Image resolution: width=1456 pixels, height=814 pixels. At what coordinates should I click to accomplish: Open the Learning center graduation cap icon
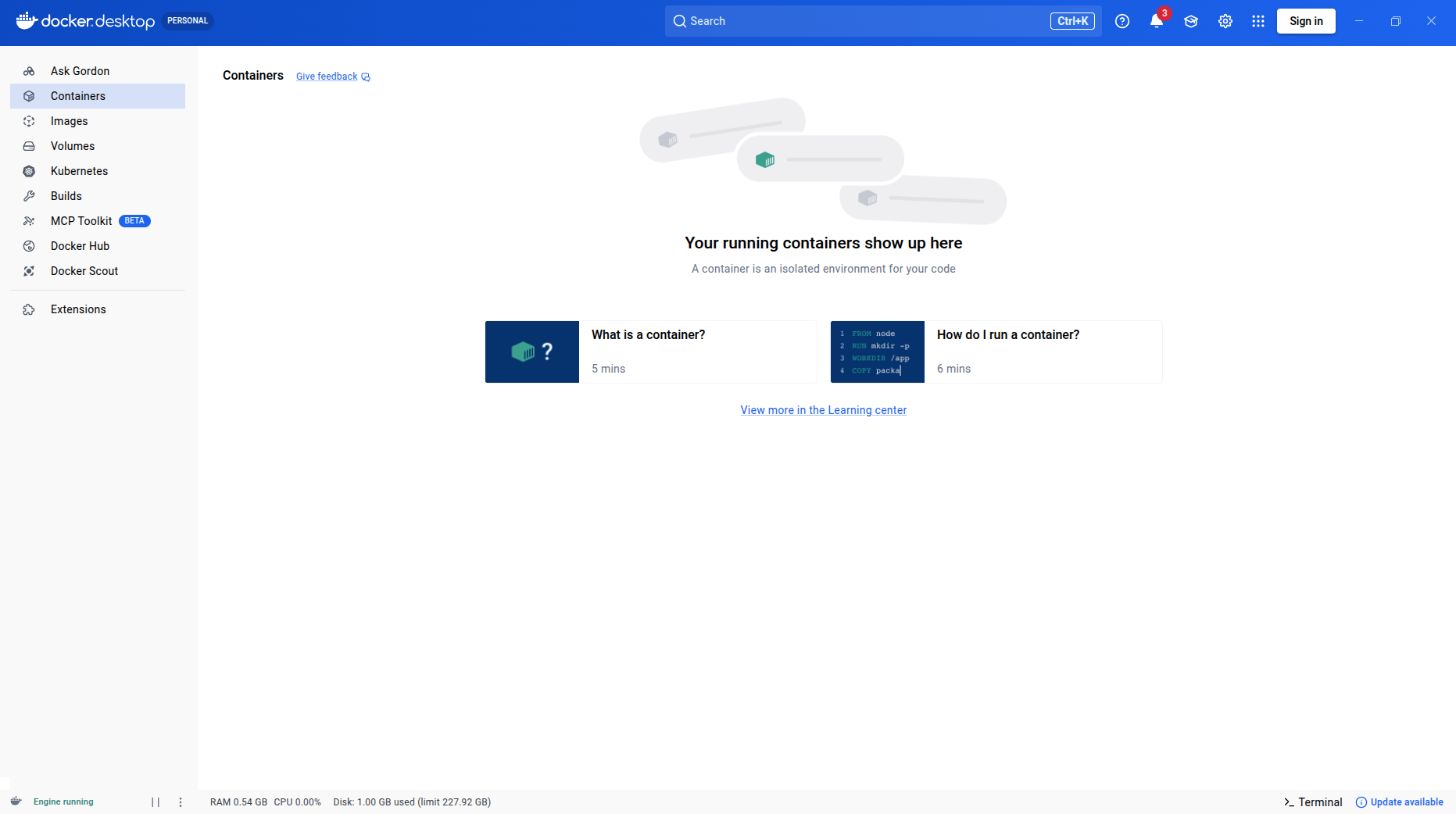(1190, 21)
